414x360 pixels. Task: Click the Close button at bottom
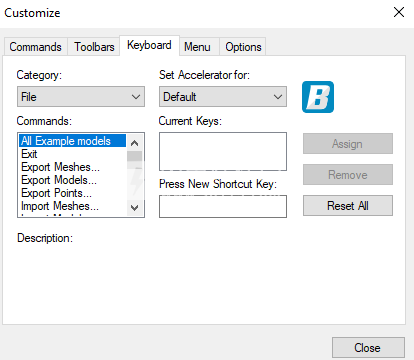368,348
